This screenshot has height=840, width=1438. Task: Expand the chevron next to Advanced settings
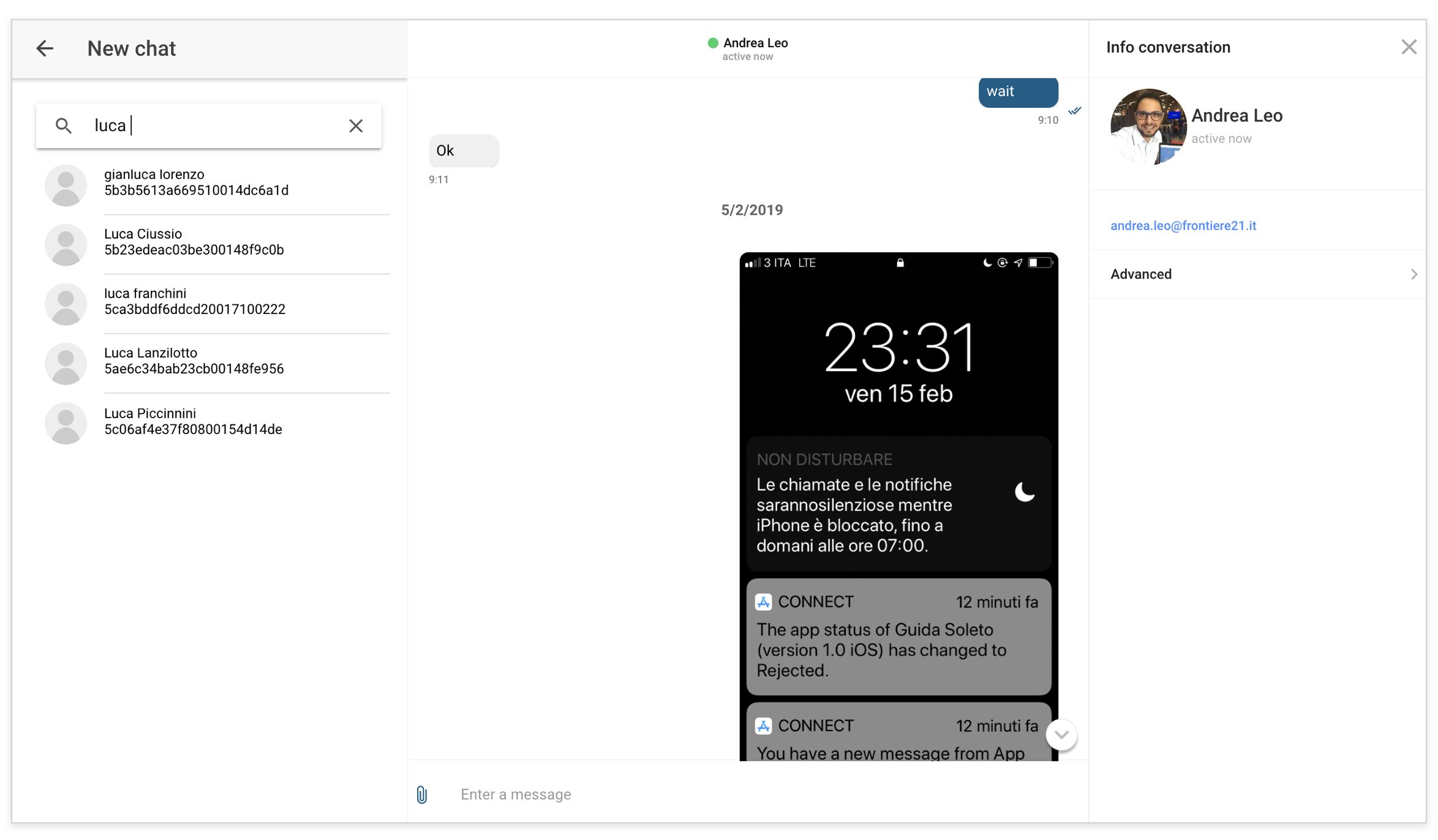click(x=1413, y=274)
